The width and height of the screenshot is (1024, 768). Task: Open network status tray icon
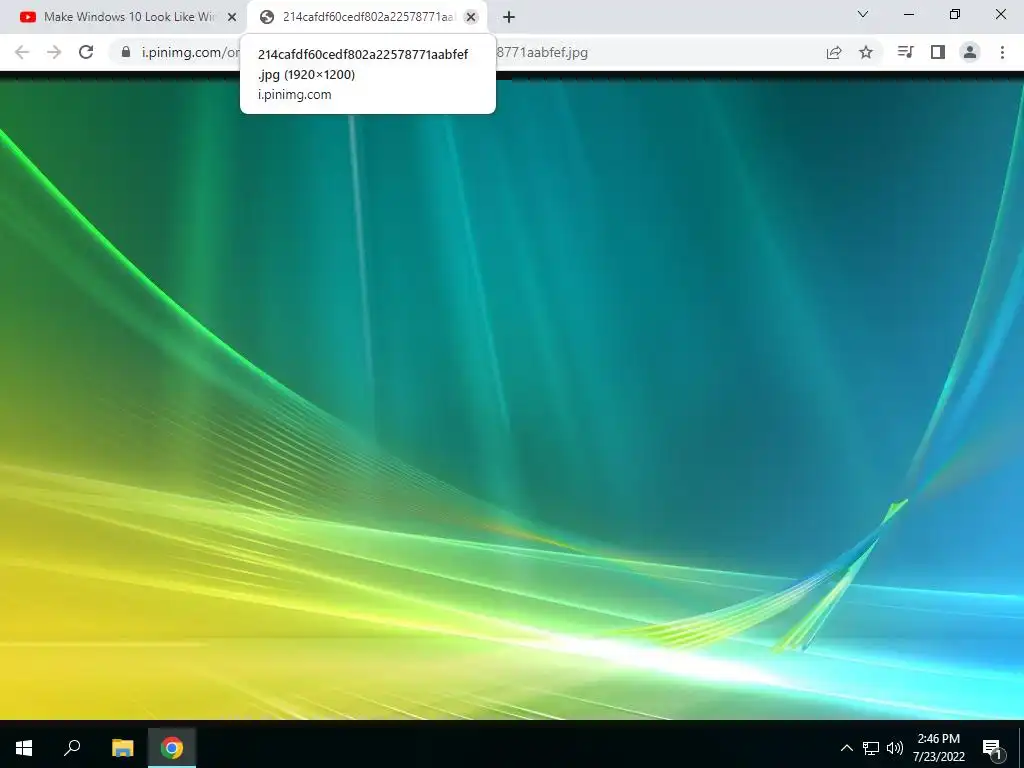[x=871, y=748]
